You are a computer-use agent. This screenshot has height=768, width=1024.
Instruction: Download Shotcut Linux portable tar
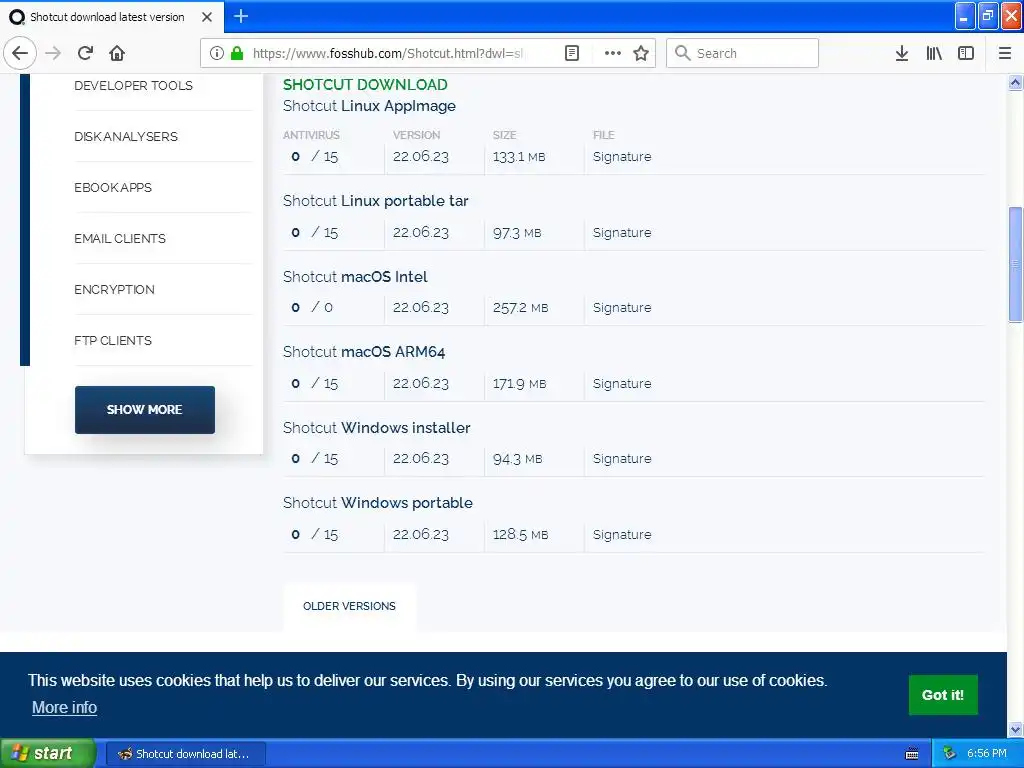(x=376, y=200)
